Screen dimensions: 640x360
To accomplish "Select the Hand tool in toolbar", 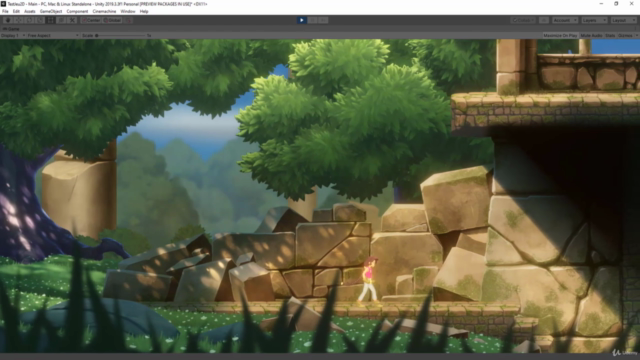I will pos(8,20).
